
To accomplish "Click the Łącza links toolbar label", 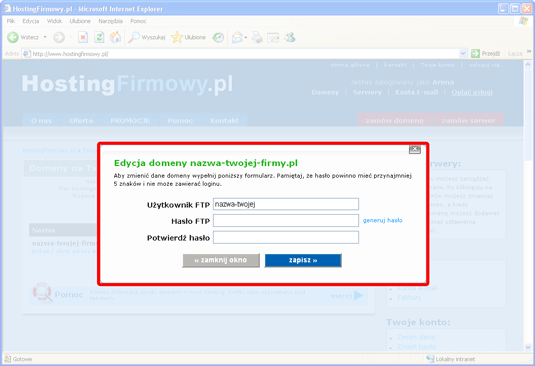I will (515, 54).
